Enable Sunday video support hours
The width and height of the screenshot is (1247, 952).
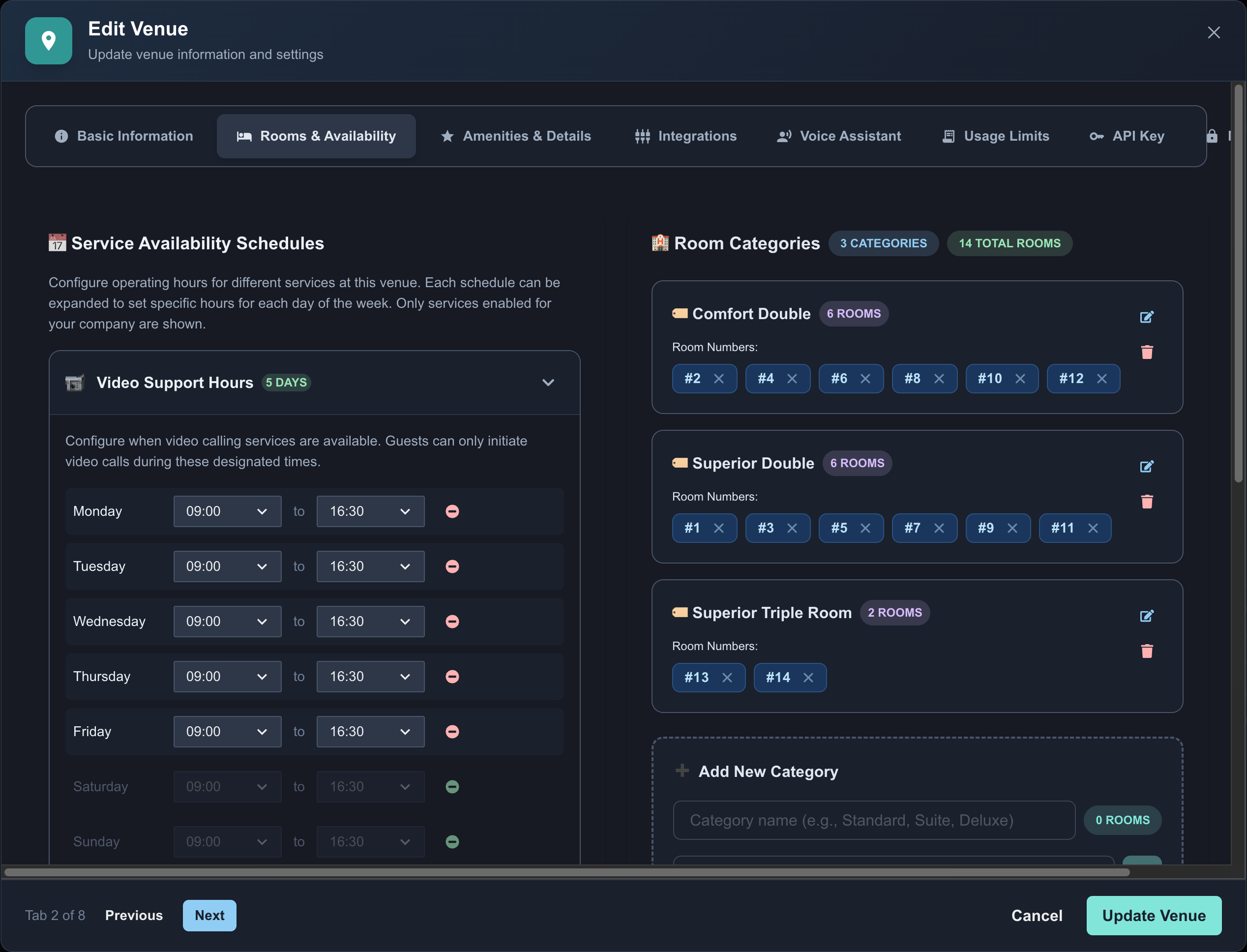tap(452, 841)
